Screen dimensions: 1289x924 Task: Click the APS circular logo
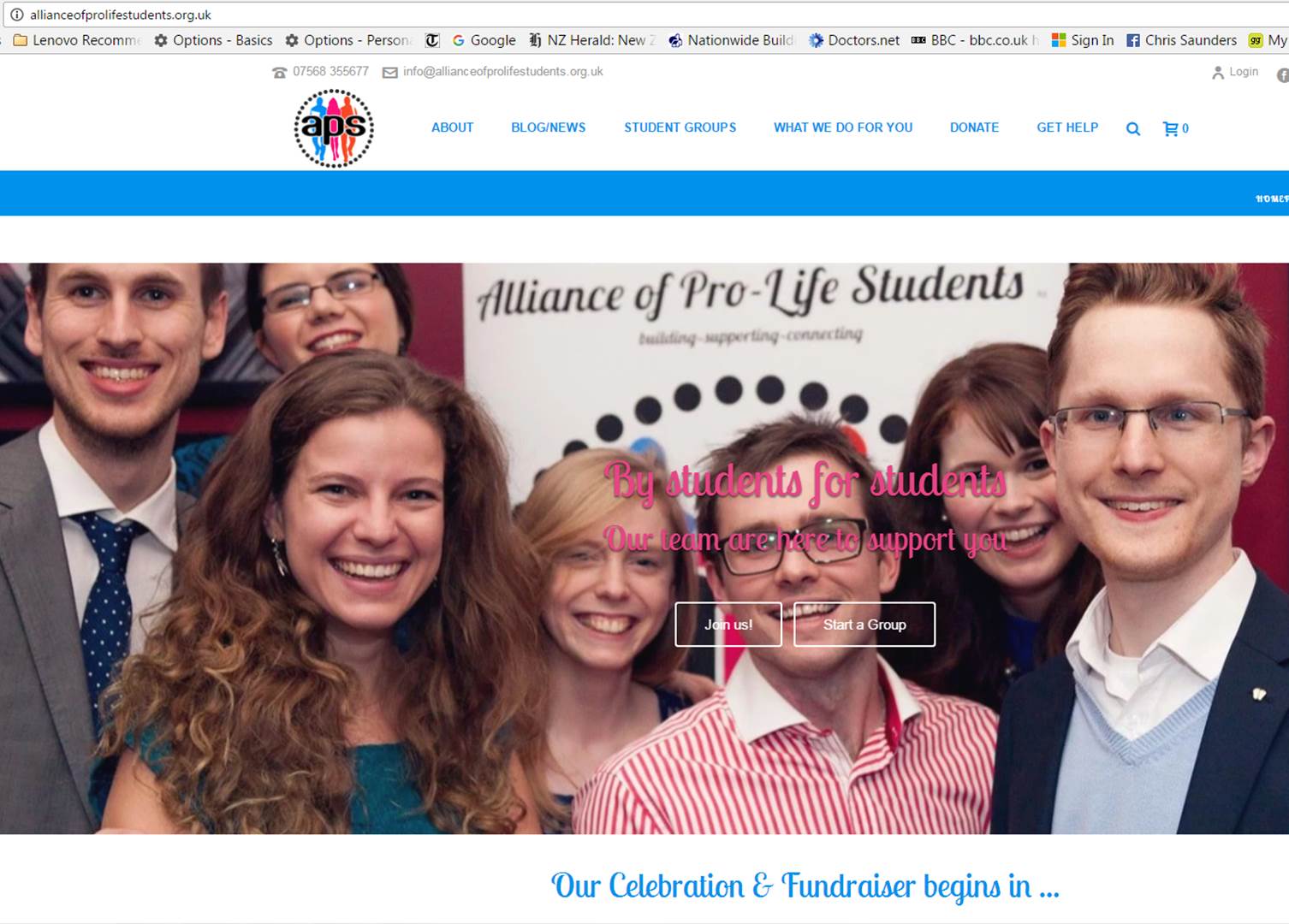click(x=334, y=128)
